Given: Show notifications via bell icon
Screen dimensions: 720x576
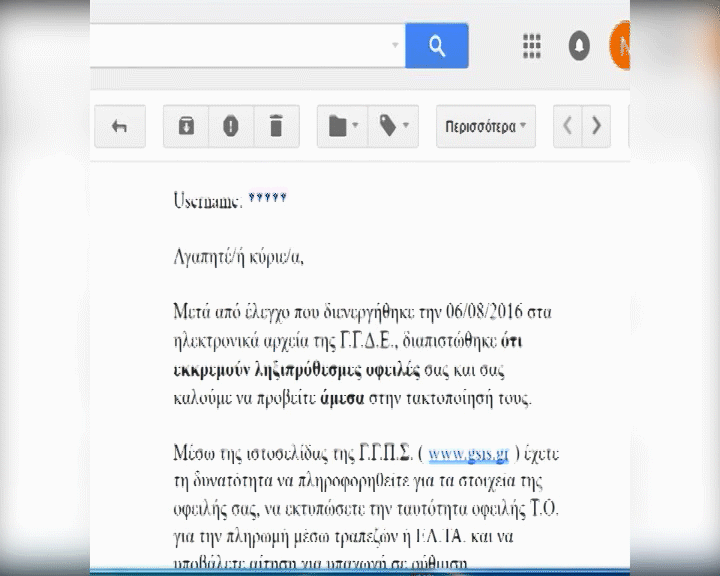Looking at the screenshot, I should pos(579,46).
